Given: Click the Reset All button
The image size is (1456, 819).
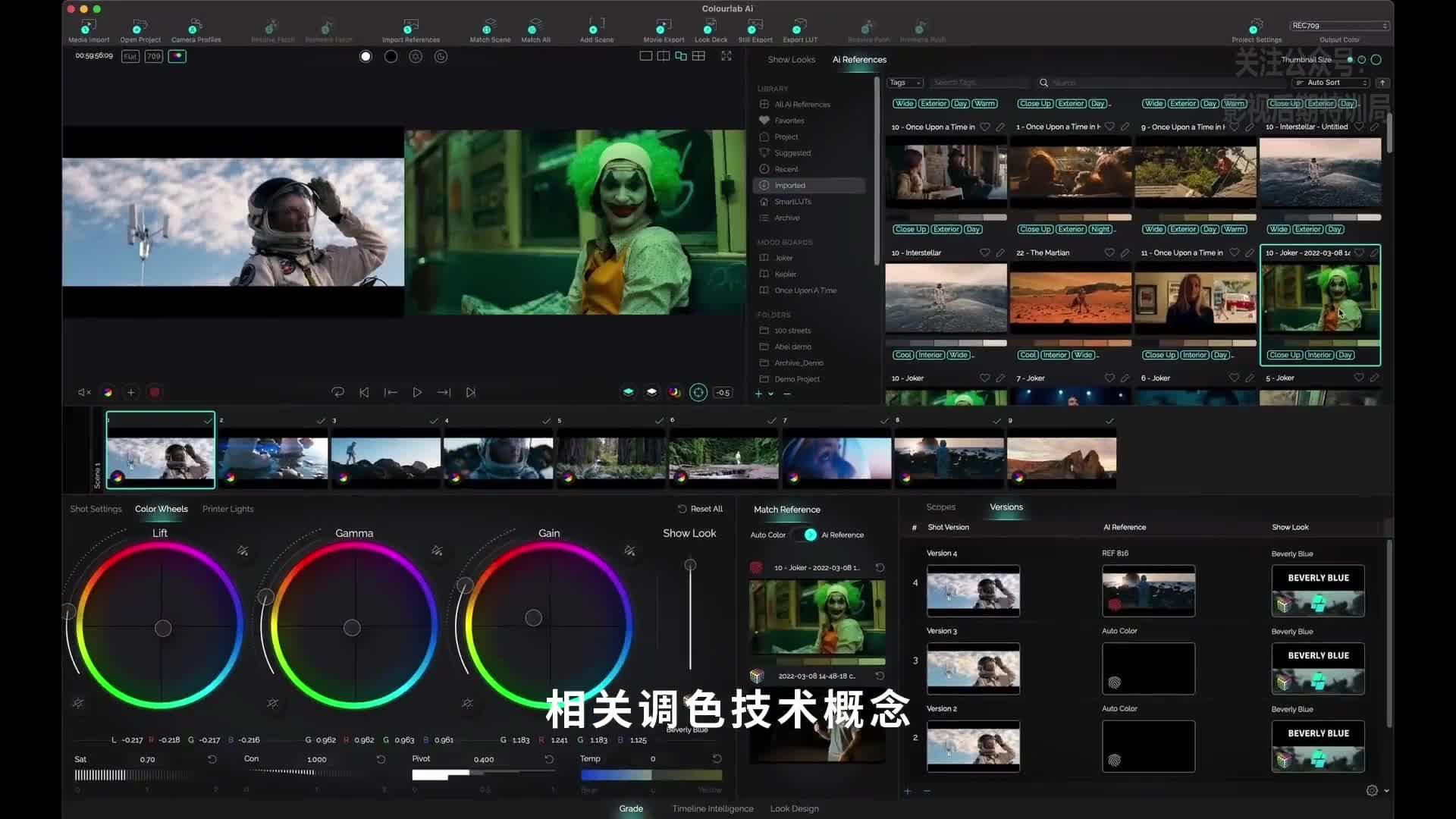Looking at the screenshot, I should tap(700, 510).
